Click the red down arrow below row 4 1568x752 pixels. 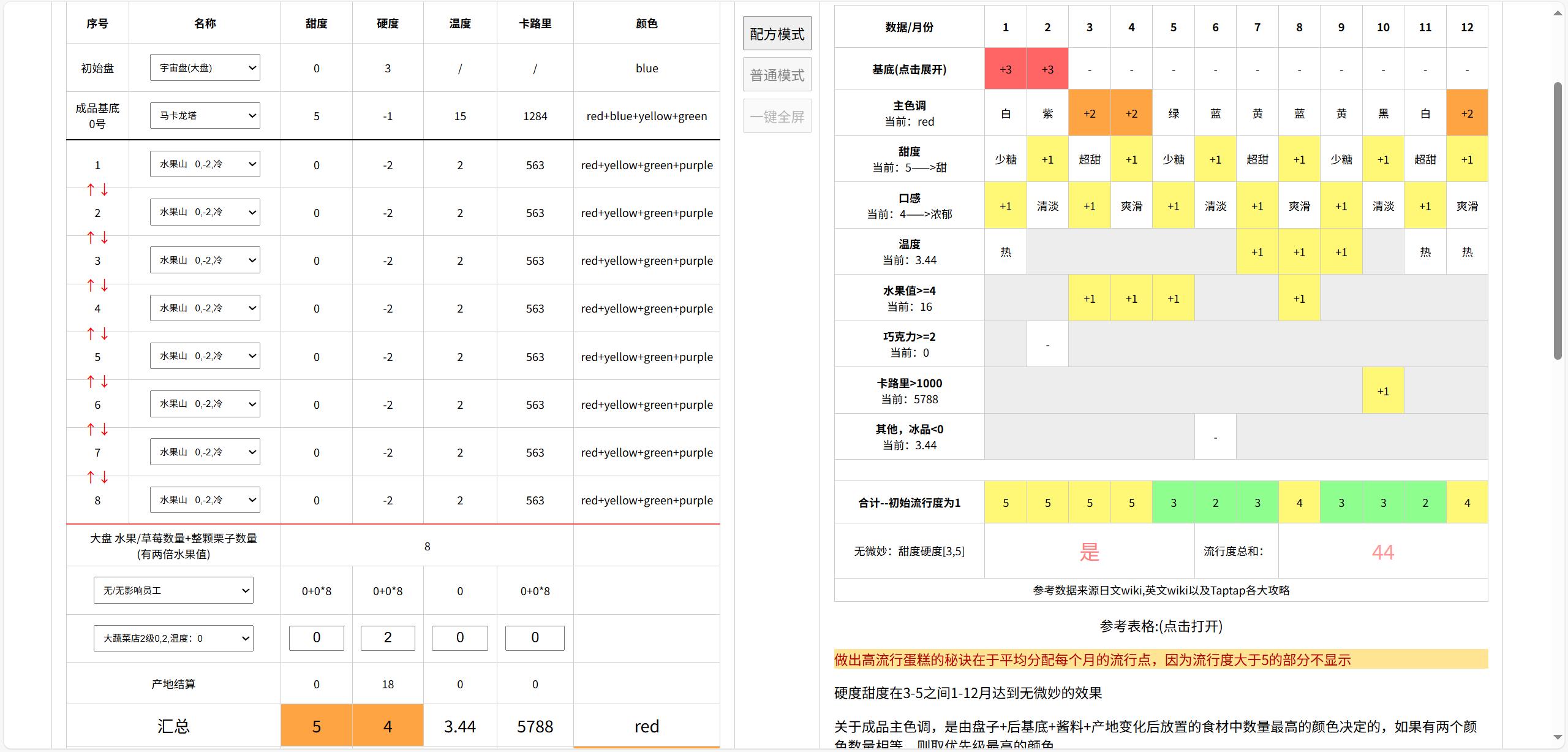click(x=105, y=334)
